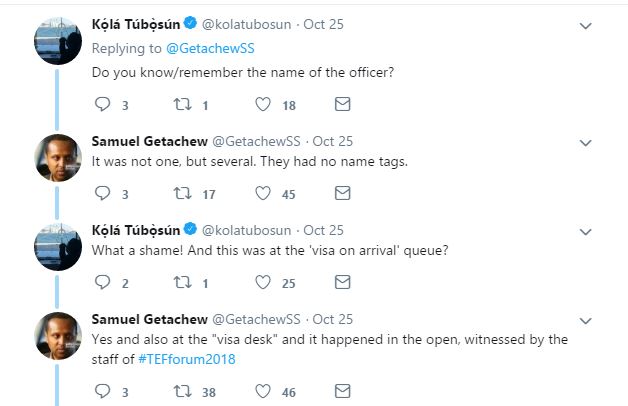Like the tweet with 46 likes
The image size is (628, 406).
(263, 392)
